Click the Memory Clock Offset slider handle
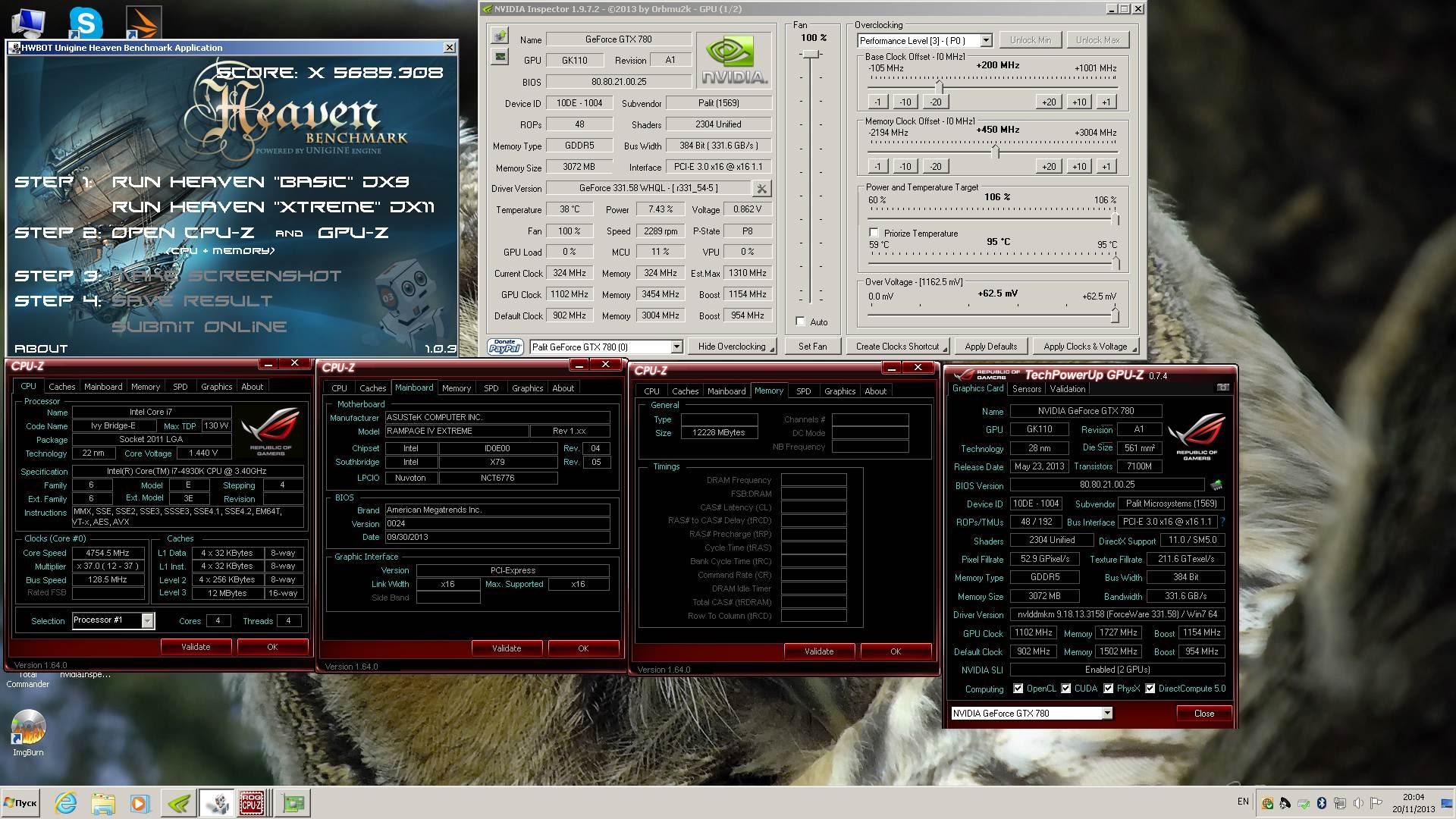Image resolution: width=1456 pixels, height=819 pixels. click(996, 150)
